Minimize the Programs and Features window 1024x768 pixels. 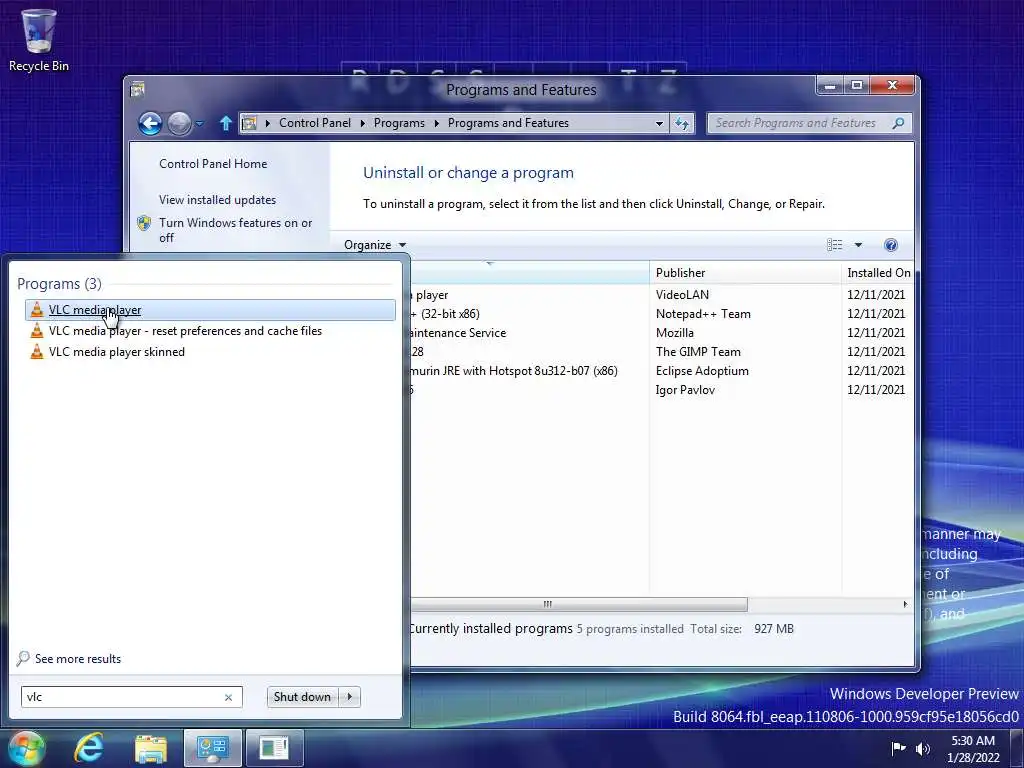(x=830, y=86)
